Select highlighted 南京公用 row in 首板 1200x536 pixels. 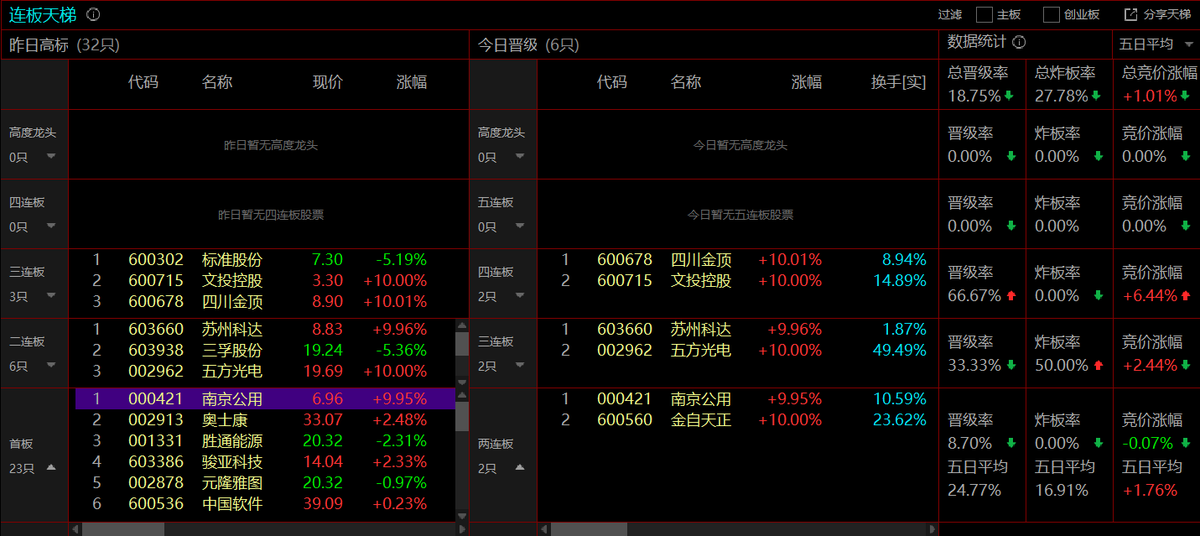(265, 399)
